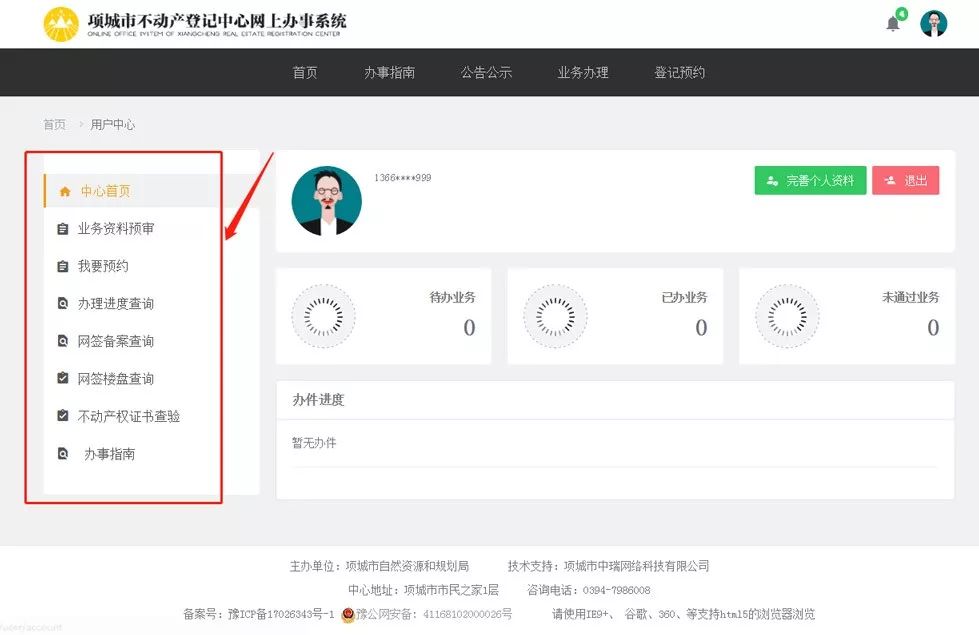Screen dimensions: 979x635
Task: Click the 网签楼盘查询 checklist icon
Action: click(x=61, y=378)
